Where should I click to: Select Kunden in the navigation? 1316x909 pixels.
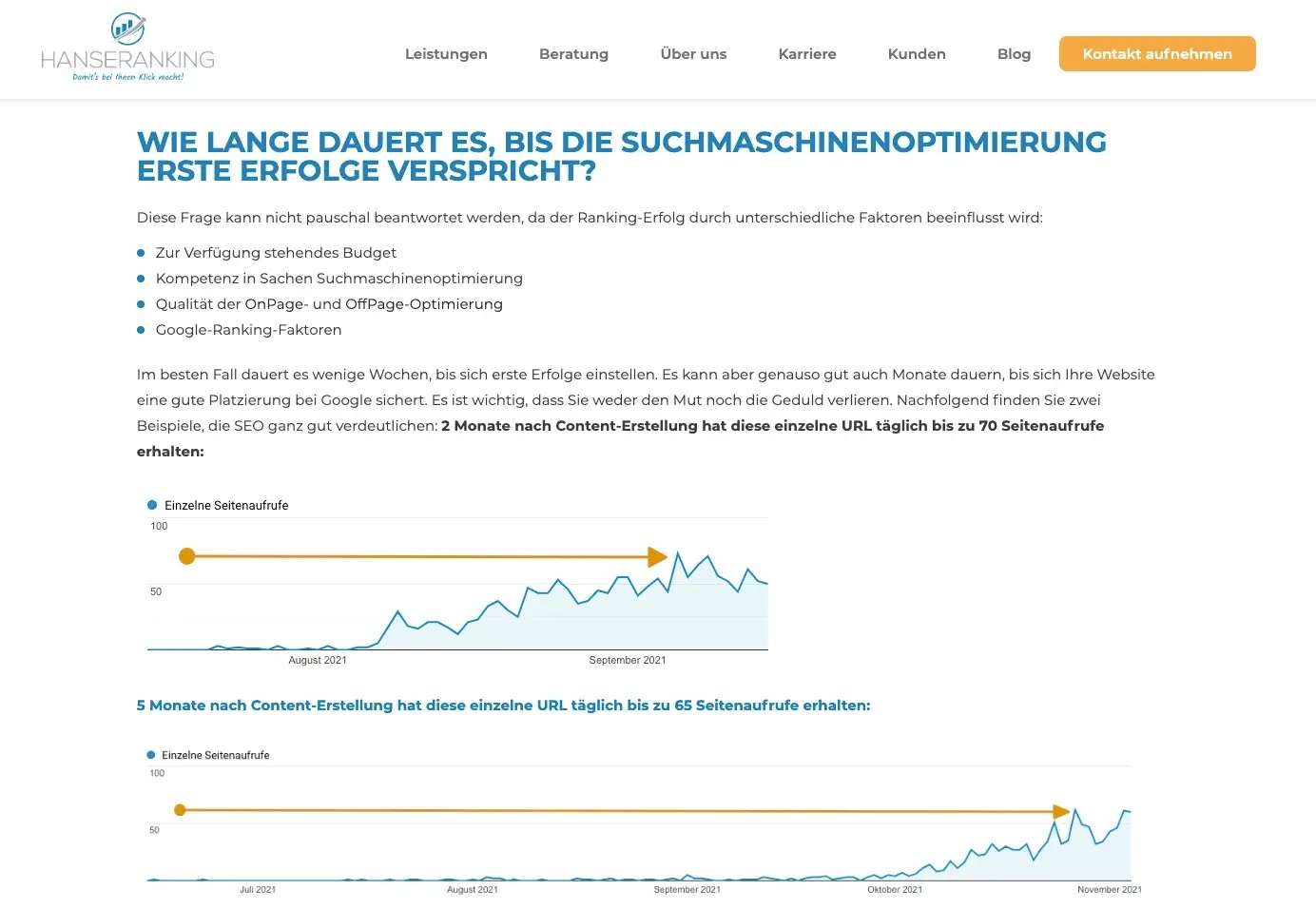(917, 54)
